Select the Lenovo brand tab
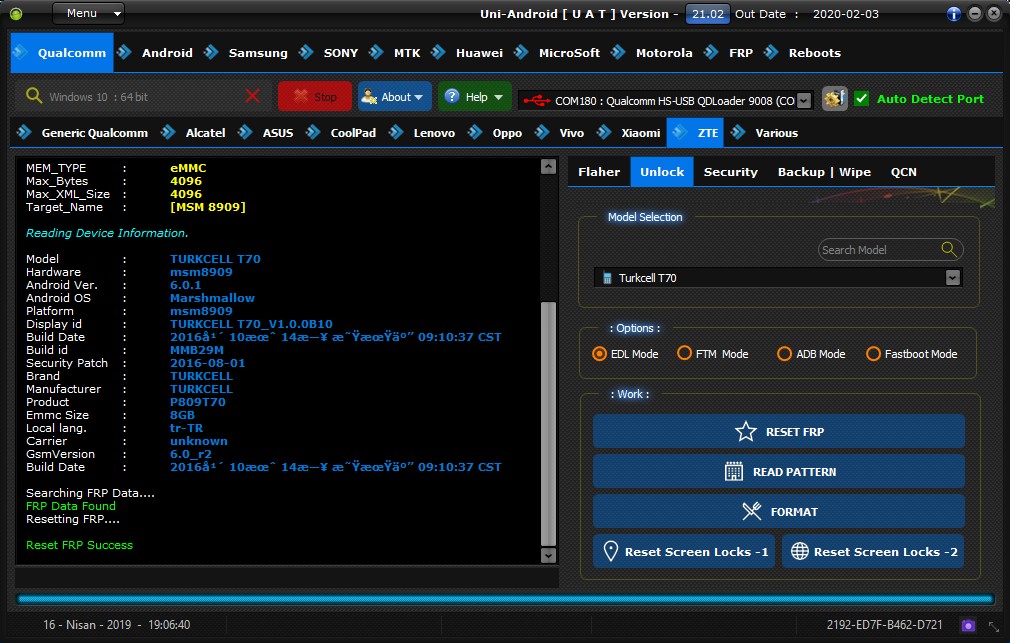 (x=434, y=133)
